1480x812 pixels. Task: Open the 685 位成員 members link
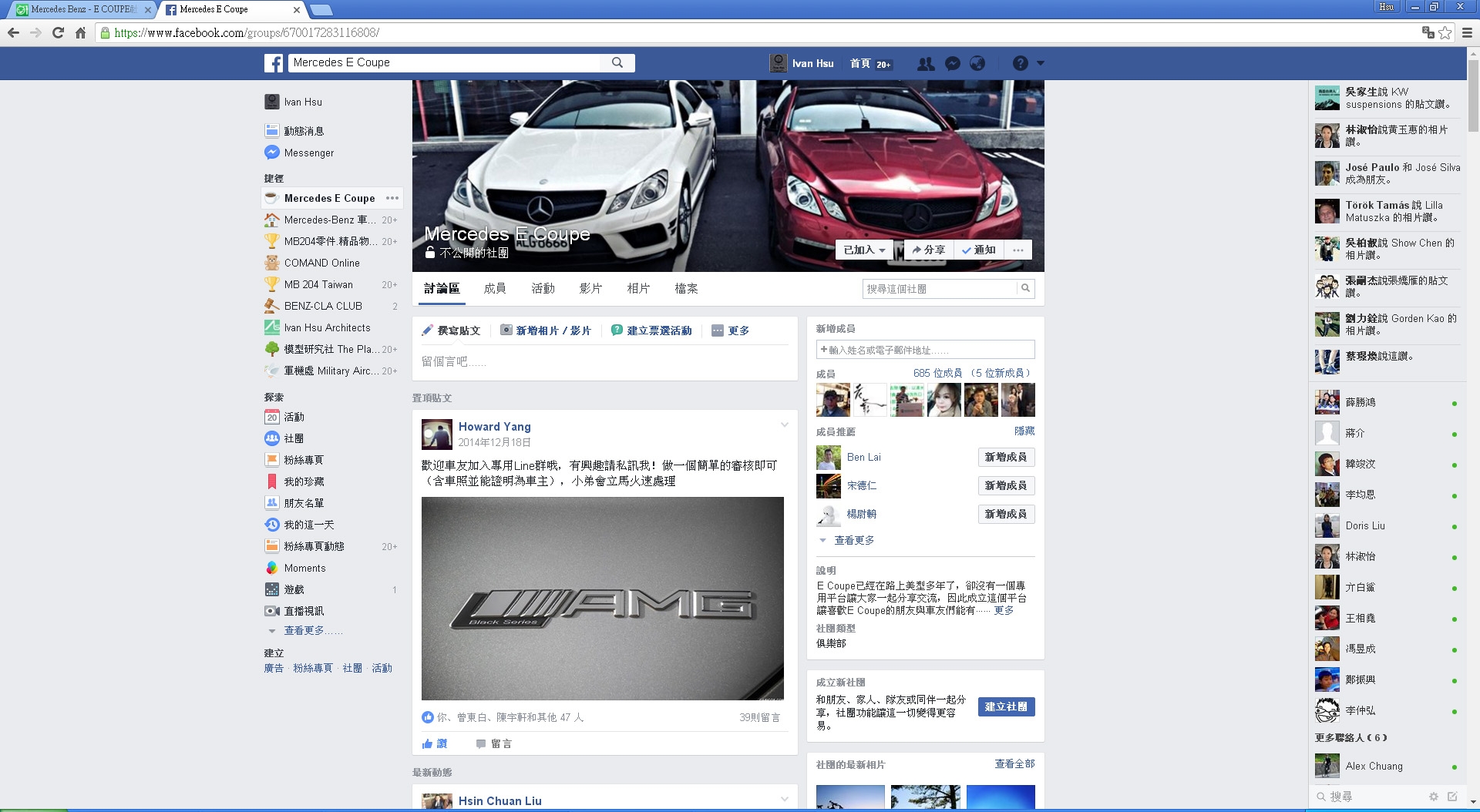[938, 373]
